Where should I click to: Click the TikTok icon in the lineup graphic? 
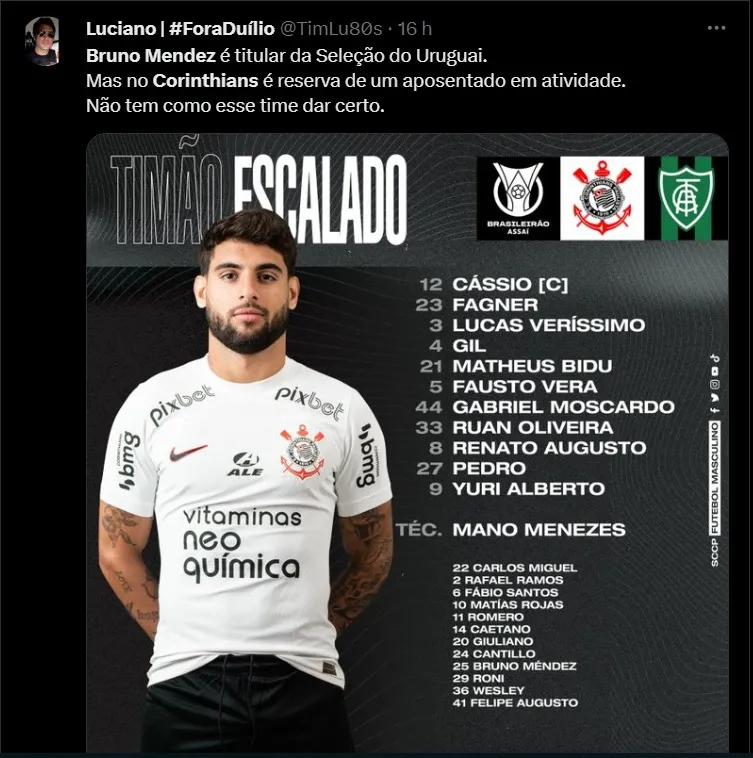click(x=715, y=358)
